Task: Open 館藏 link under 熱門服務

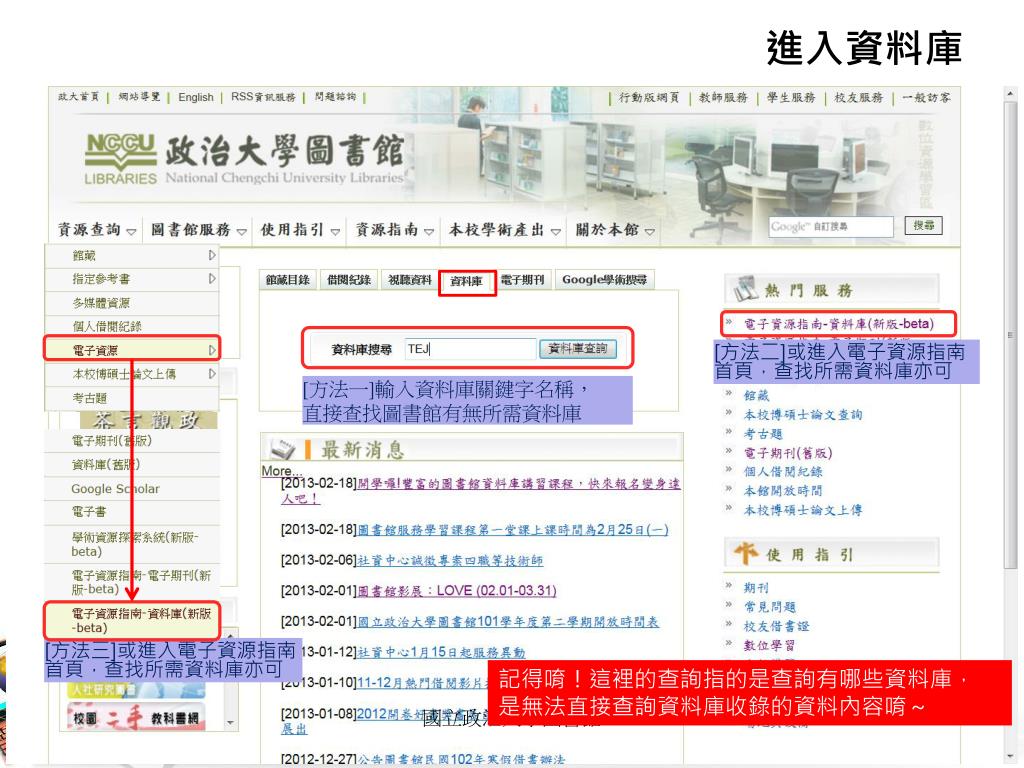Action: (x=756, y=395)
